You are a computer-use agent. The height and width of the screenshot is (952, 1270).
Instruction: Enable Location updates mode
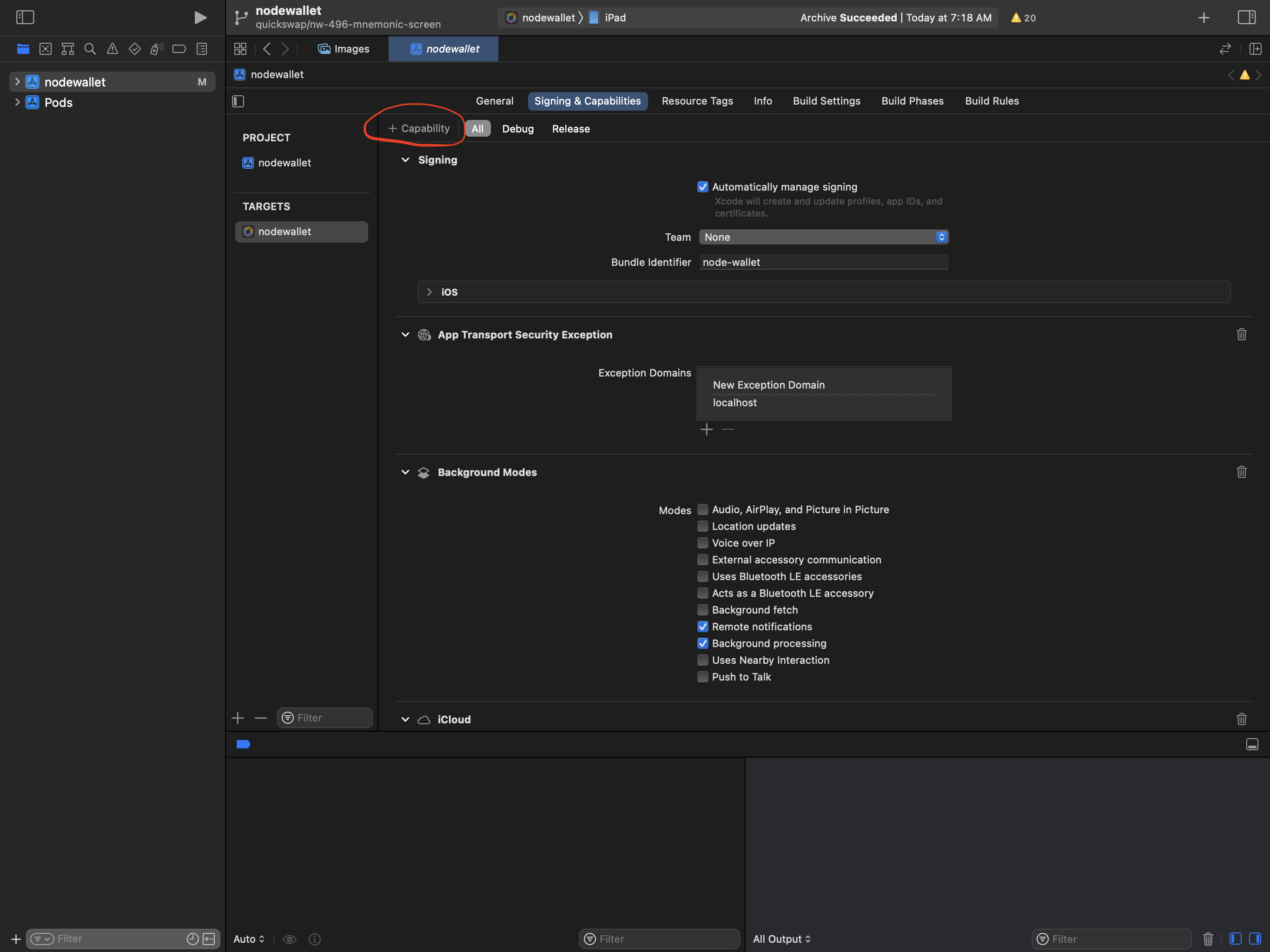tap(703, 526)
